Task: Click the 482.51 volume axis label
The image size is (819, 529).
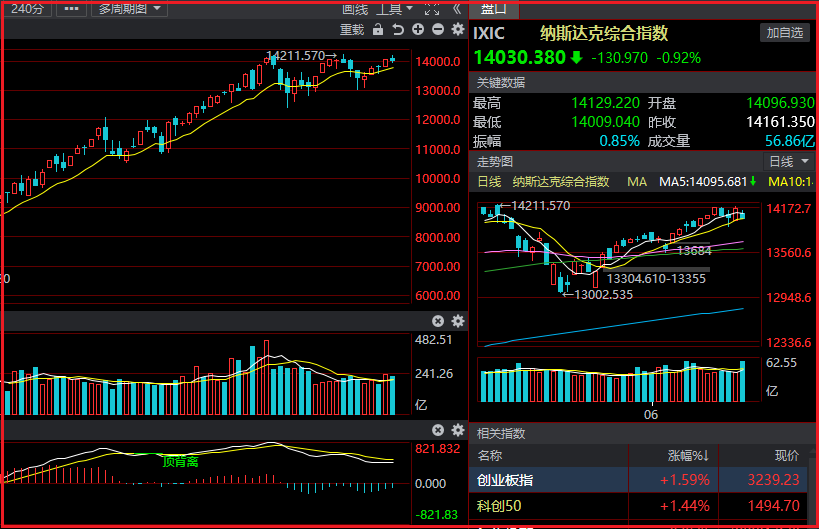Action: (434, 340)
